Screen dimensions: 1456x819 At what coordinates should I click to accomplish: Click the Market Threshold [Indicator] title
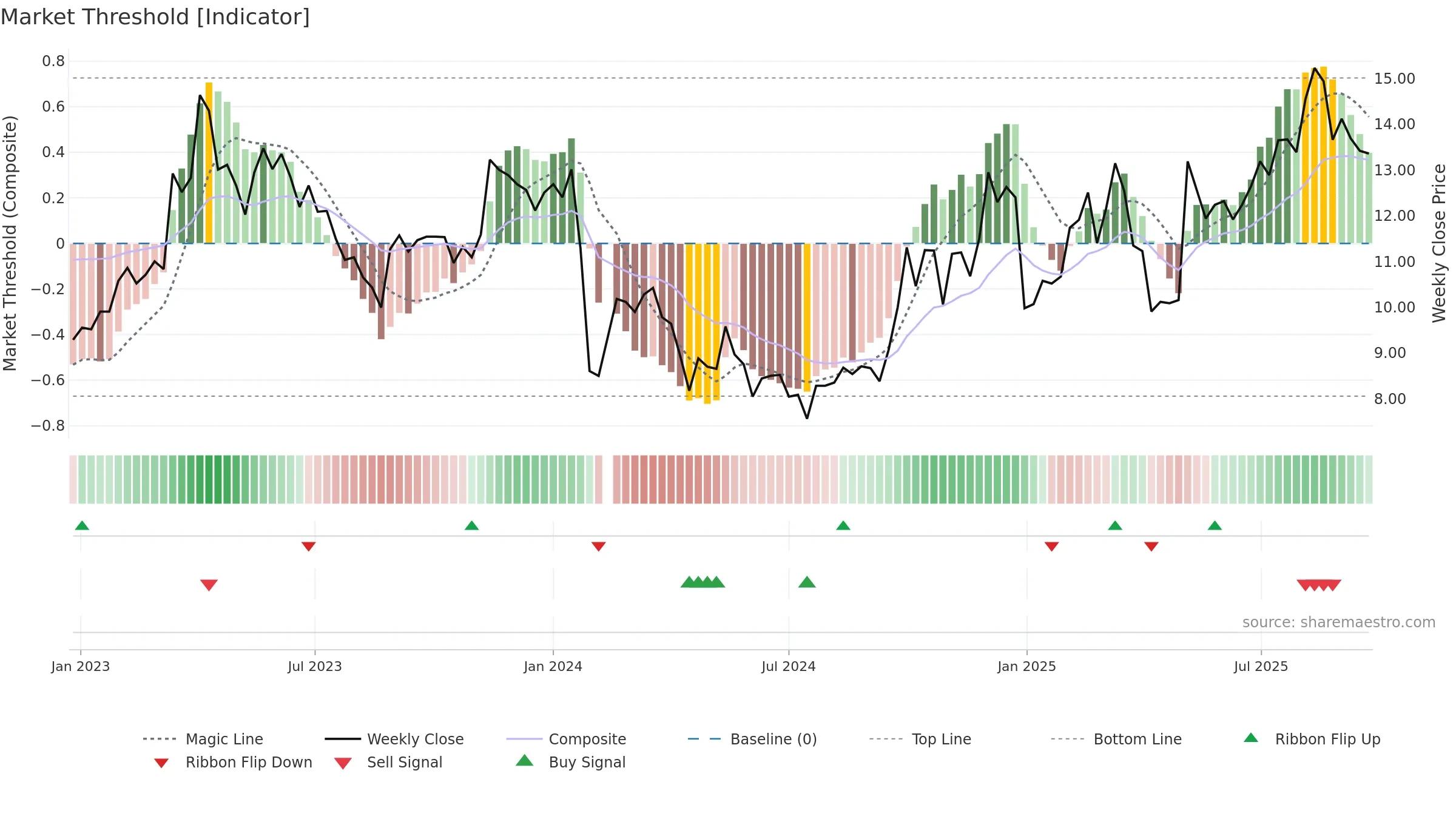[155, 17]
